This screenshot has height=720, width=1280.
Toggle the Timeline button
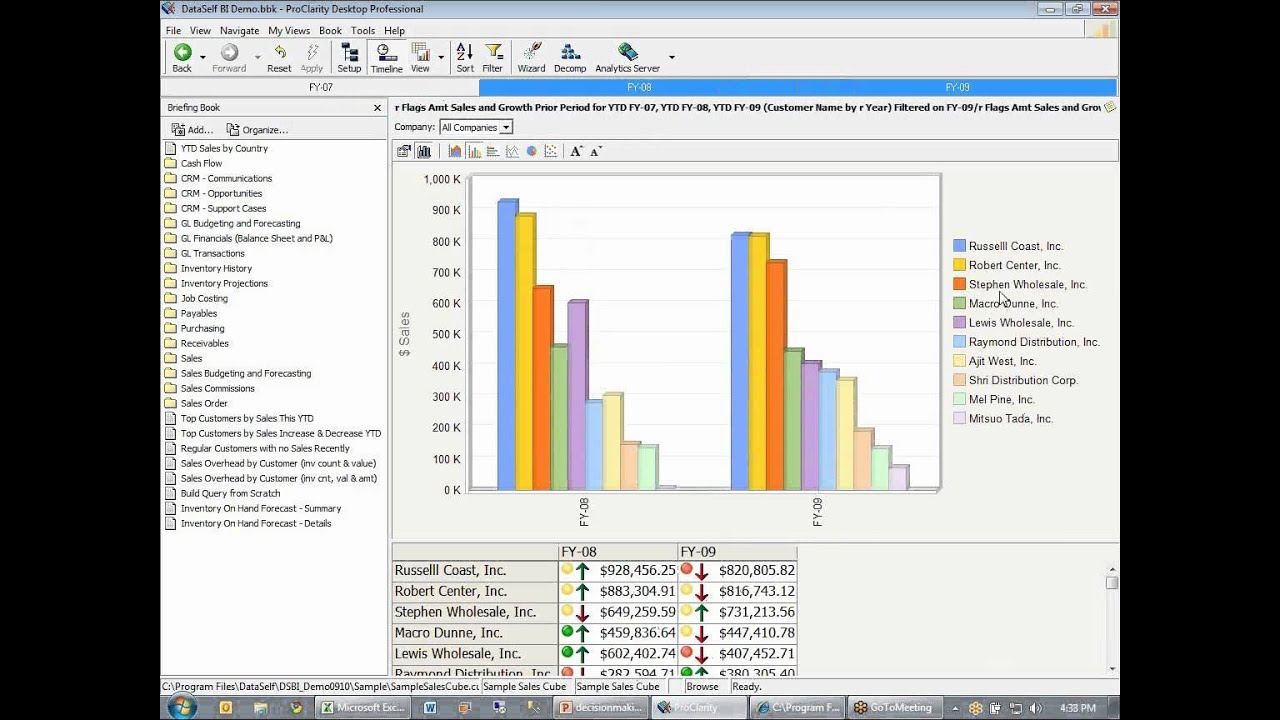pos(386,58)
